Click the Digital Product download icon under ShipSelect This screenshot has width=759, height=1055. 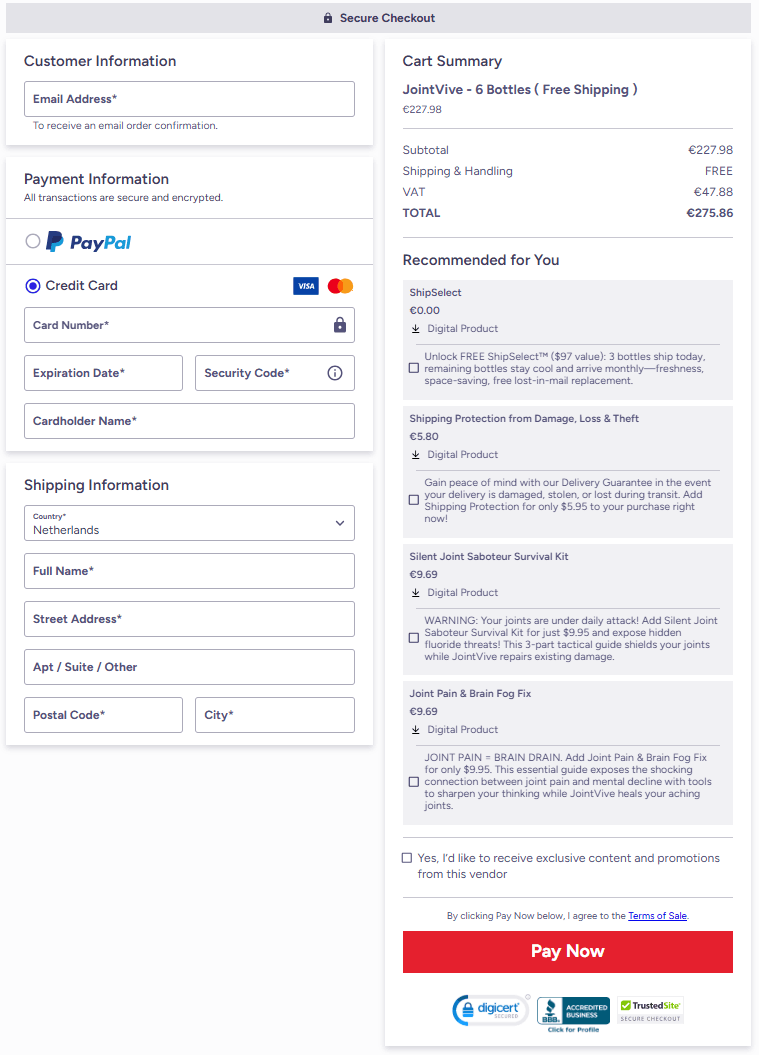pyautogui.click(x=417, y=328)
